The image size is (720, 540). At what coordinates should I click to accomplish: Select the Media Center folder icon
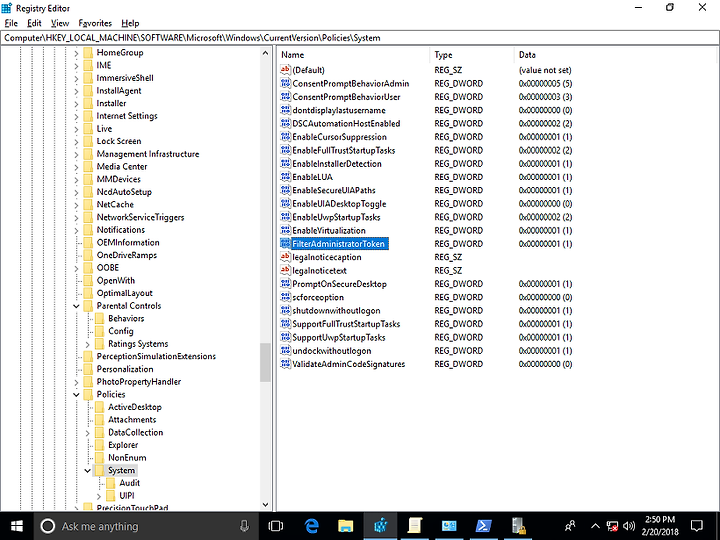88,166
